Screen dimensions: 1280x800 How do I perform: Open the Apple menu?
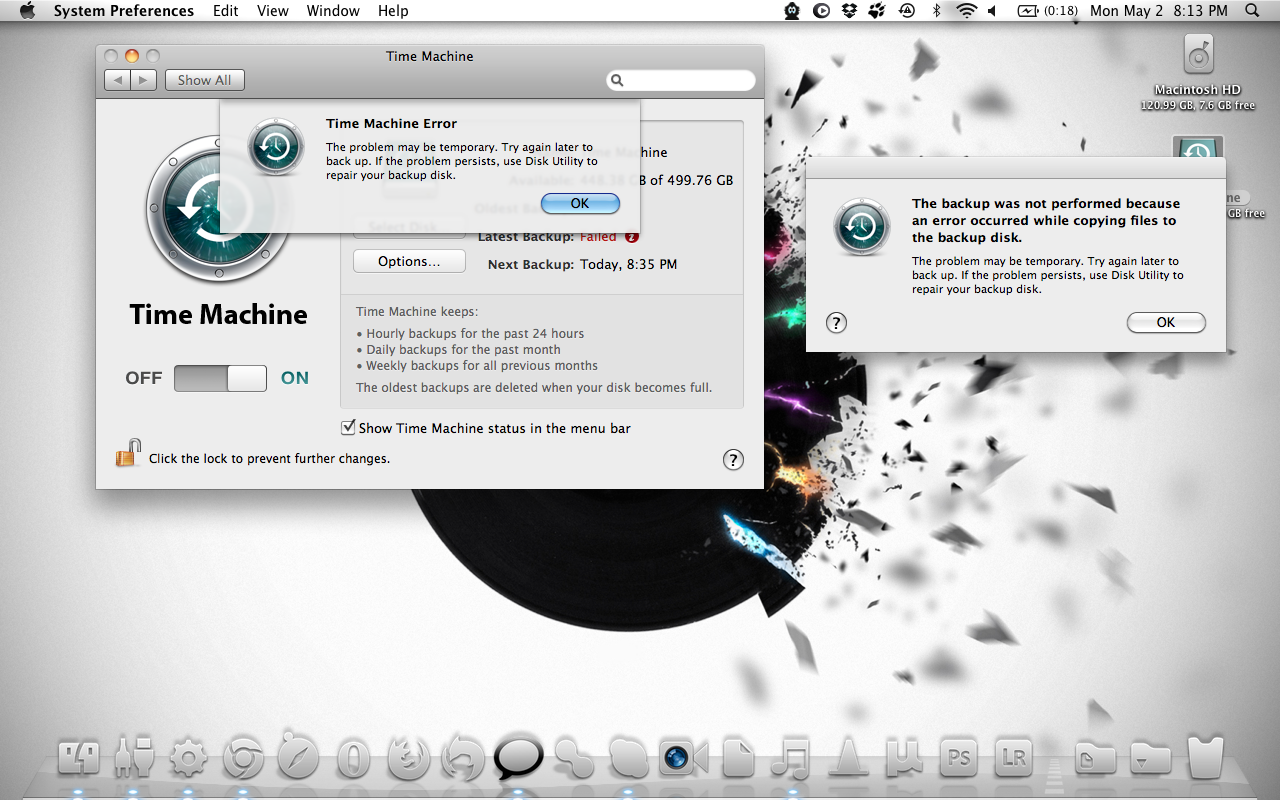[27, 11]
